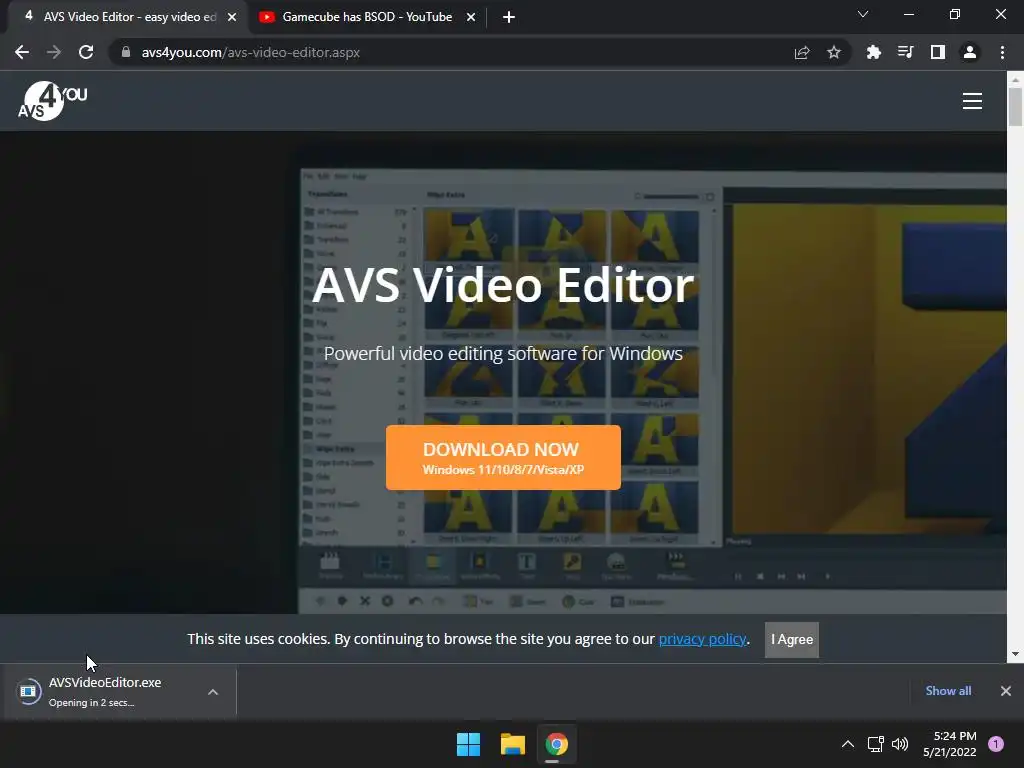Open the privacy policy link
Viewport: 1024px width, 768px height.
coord(702,639)
